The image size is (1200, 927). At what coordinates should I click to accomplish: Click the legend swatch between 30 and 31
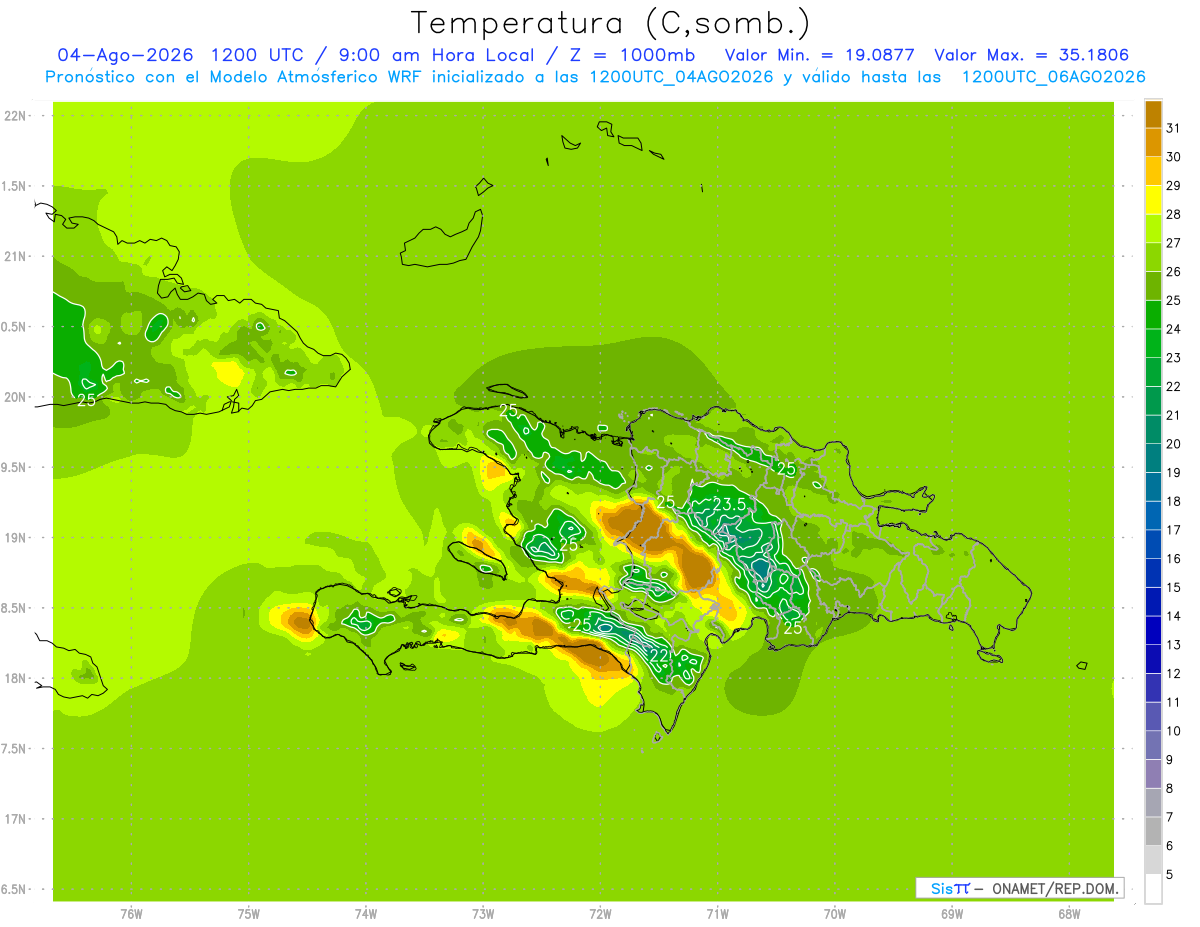point(1153,142)
